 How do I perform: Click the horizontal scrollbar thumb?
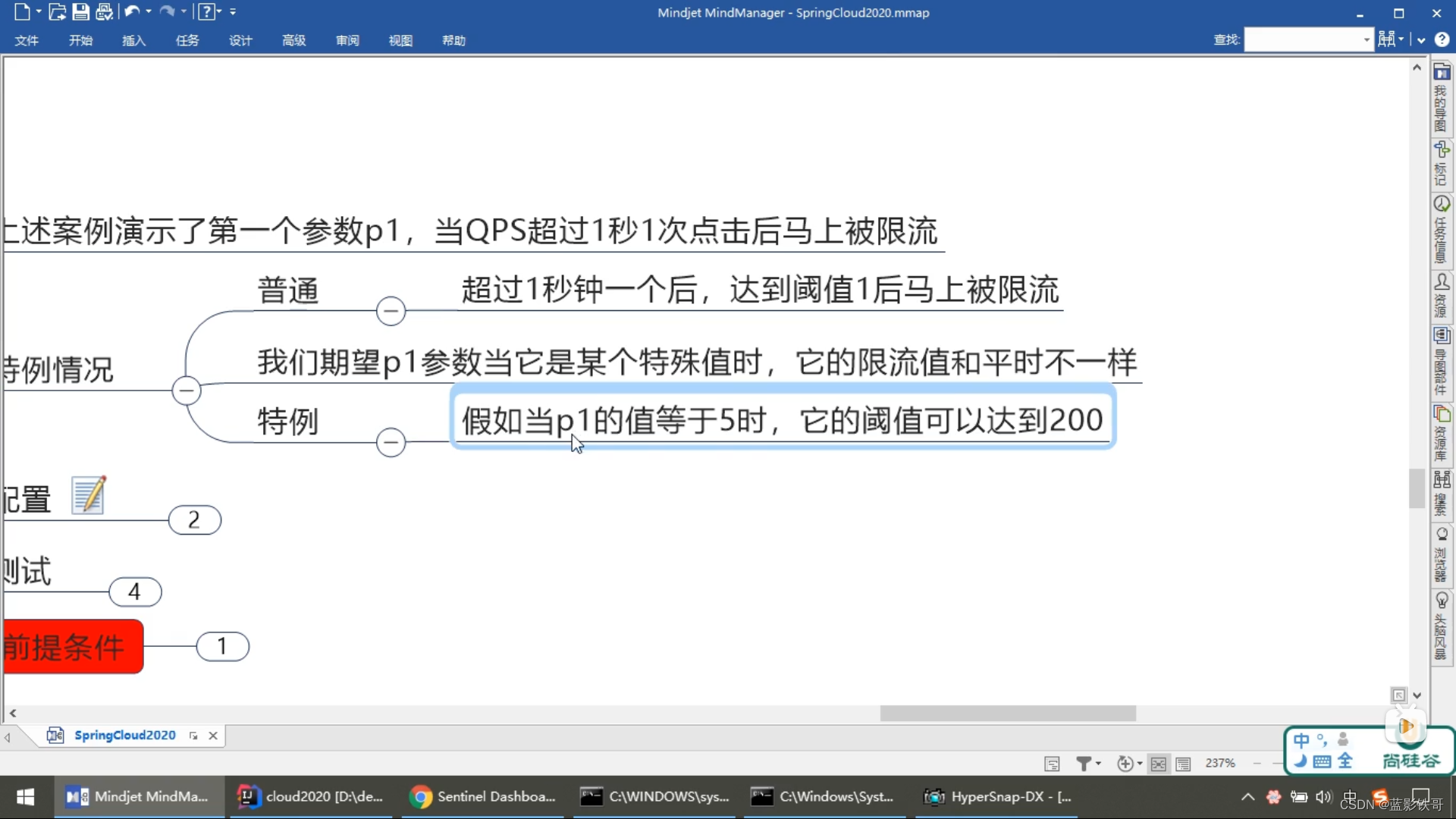tap(1007, 714)
